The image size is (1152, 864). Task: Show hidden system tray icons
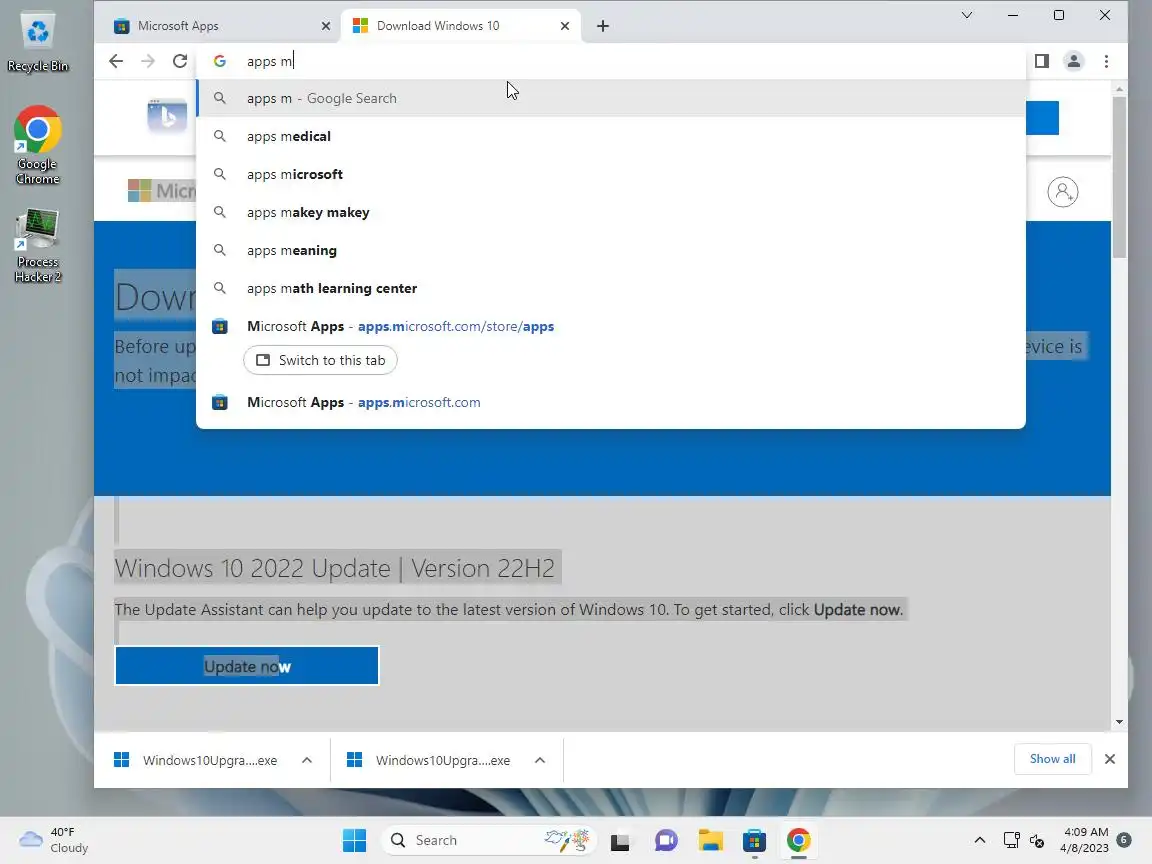979,840
